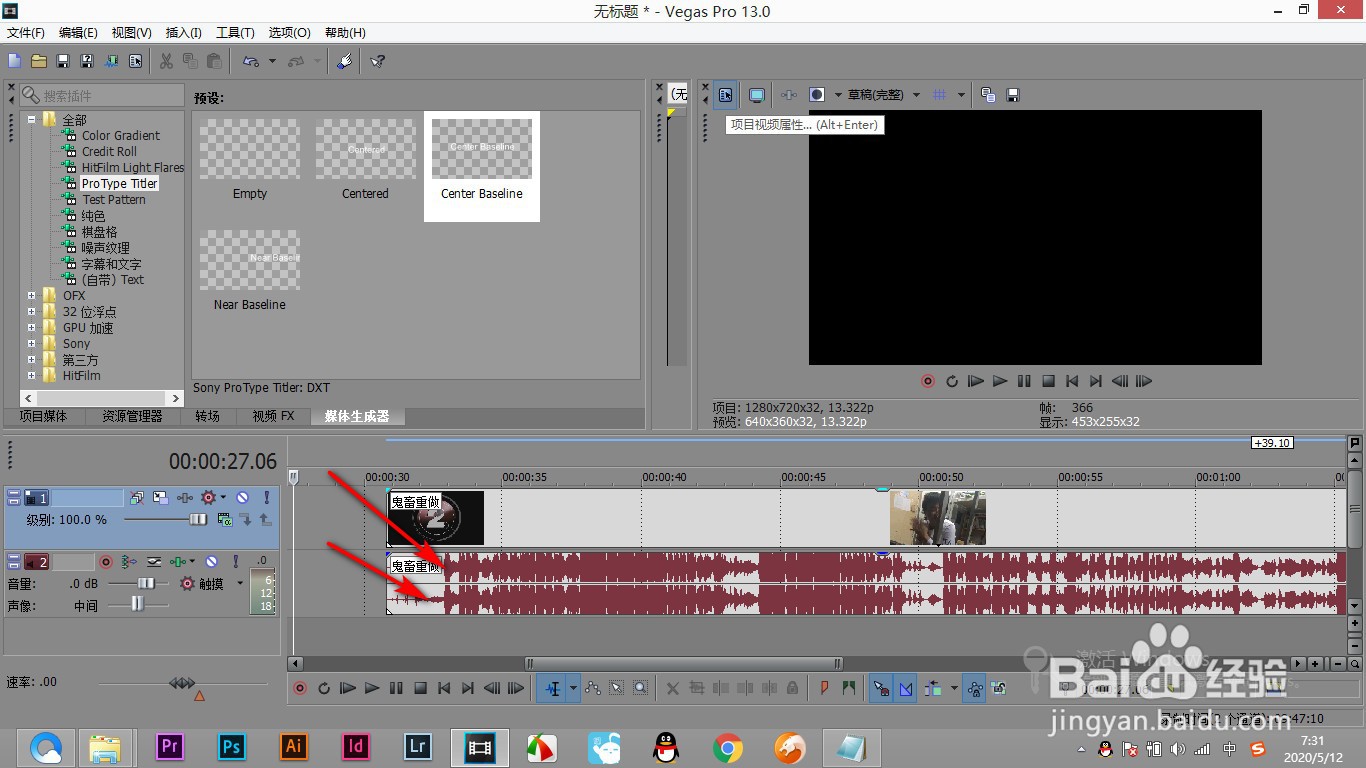Solo audio track 2
Viewport: 1366px width, 768px height.
click(236, 562)
